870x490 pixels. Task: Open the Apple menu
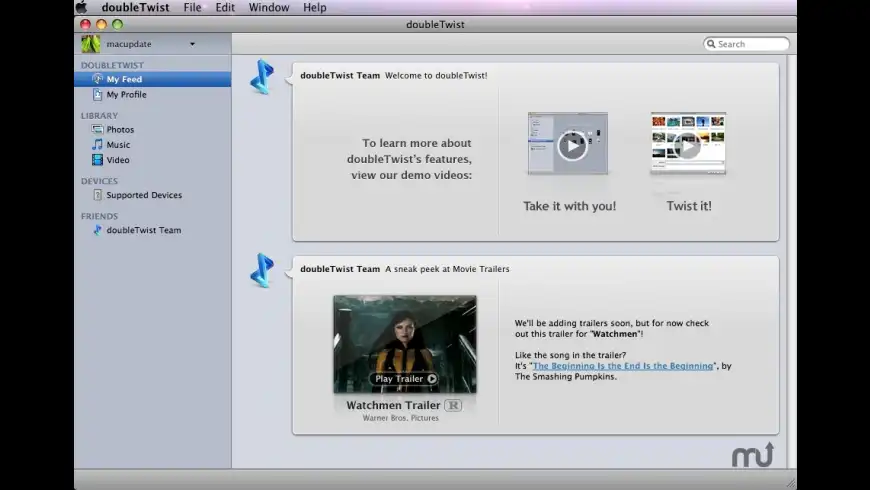(82, 8)
